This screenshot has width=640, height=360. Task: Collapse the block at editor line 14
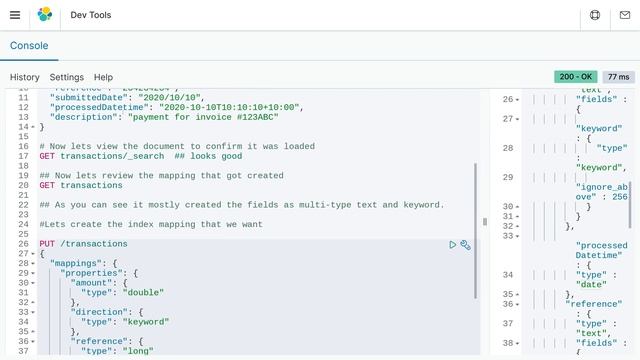point(33,127)
